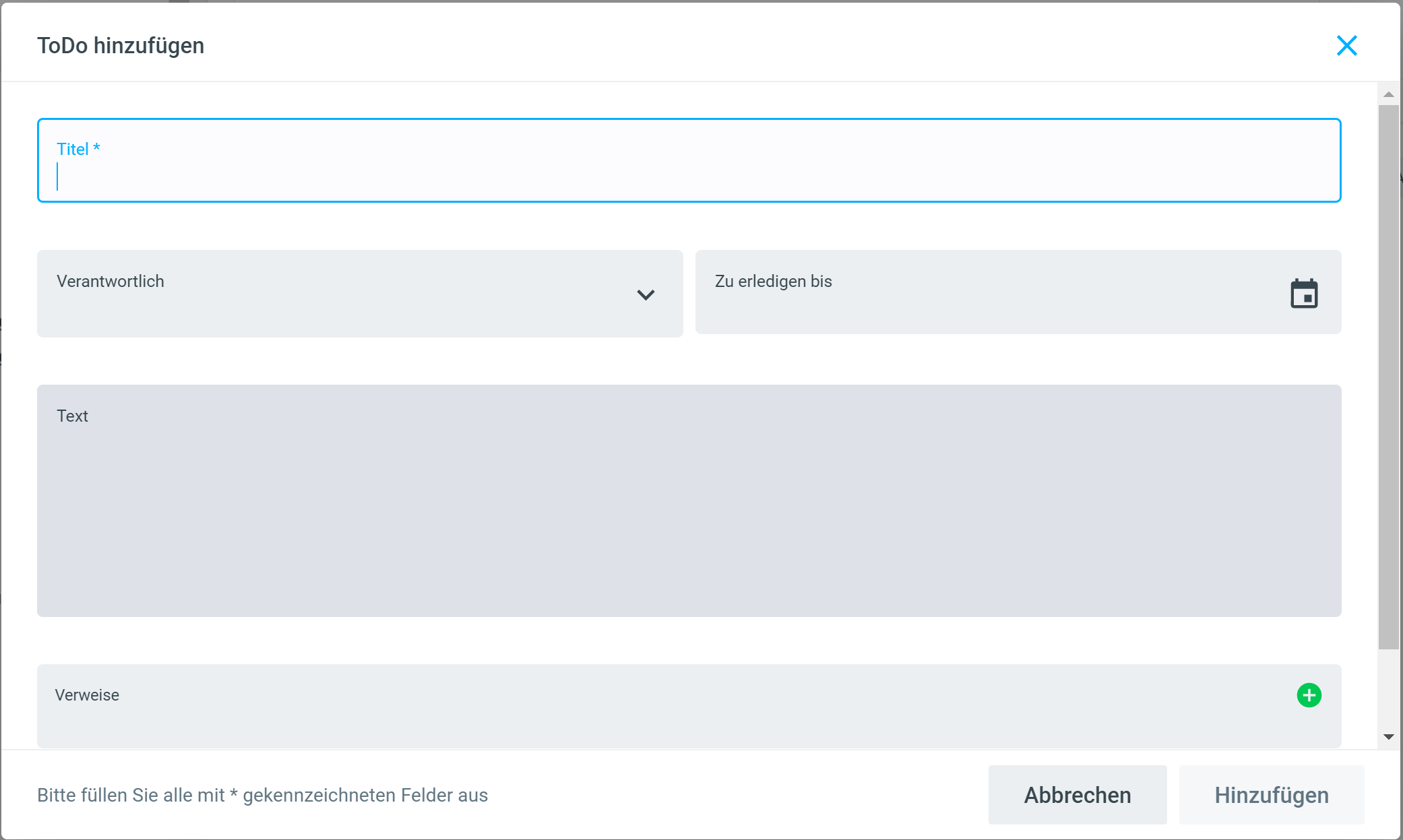Click the scrollbar track below the thumb
The height and width of the screenshot is (840, 1403).
[1388, 690]
